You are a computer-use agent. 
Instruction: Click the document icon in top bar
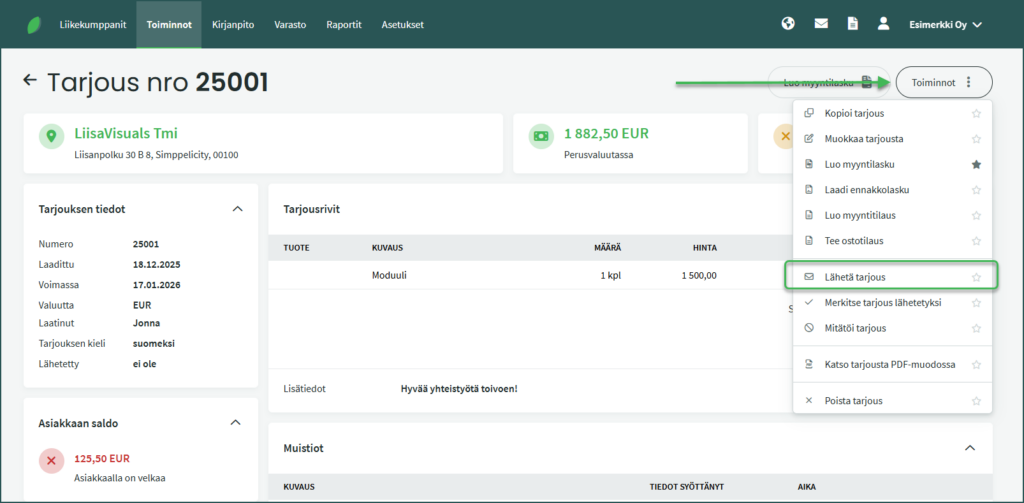(852, 24)
